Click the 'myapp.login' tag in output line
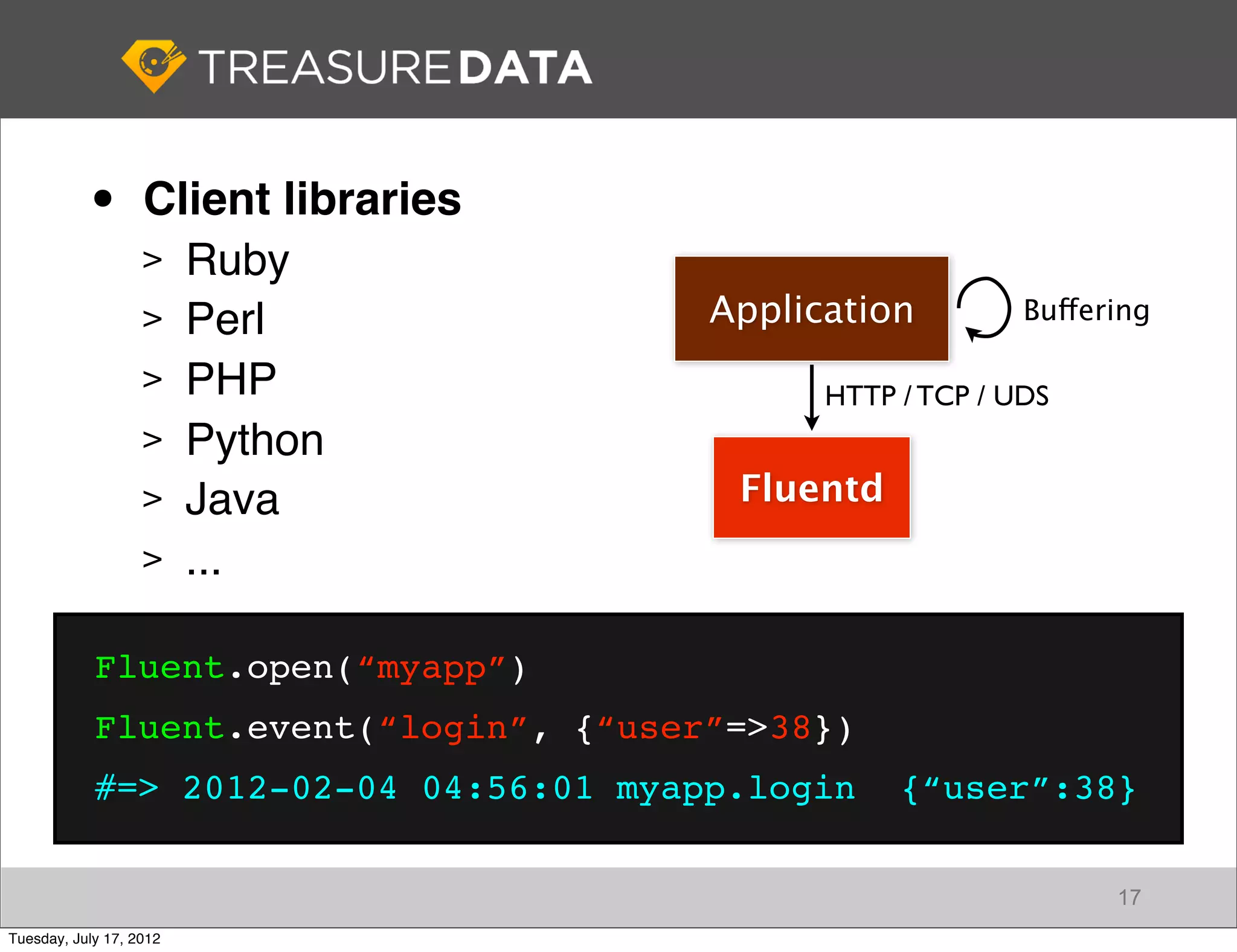This screenshot has height=952, width=1237. tap(736, 790)
